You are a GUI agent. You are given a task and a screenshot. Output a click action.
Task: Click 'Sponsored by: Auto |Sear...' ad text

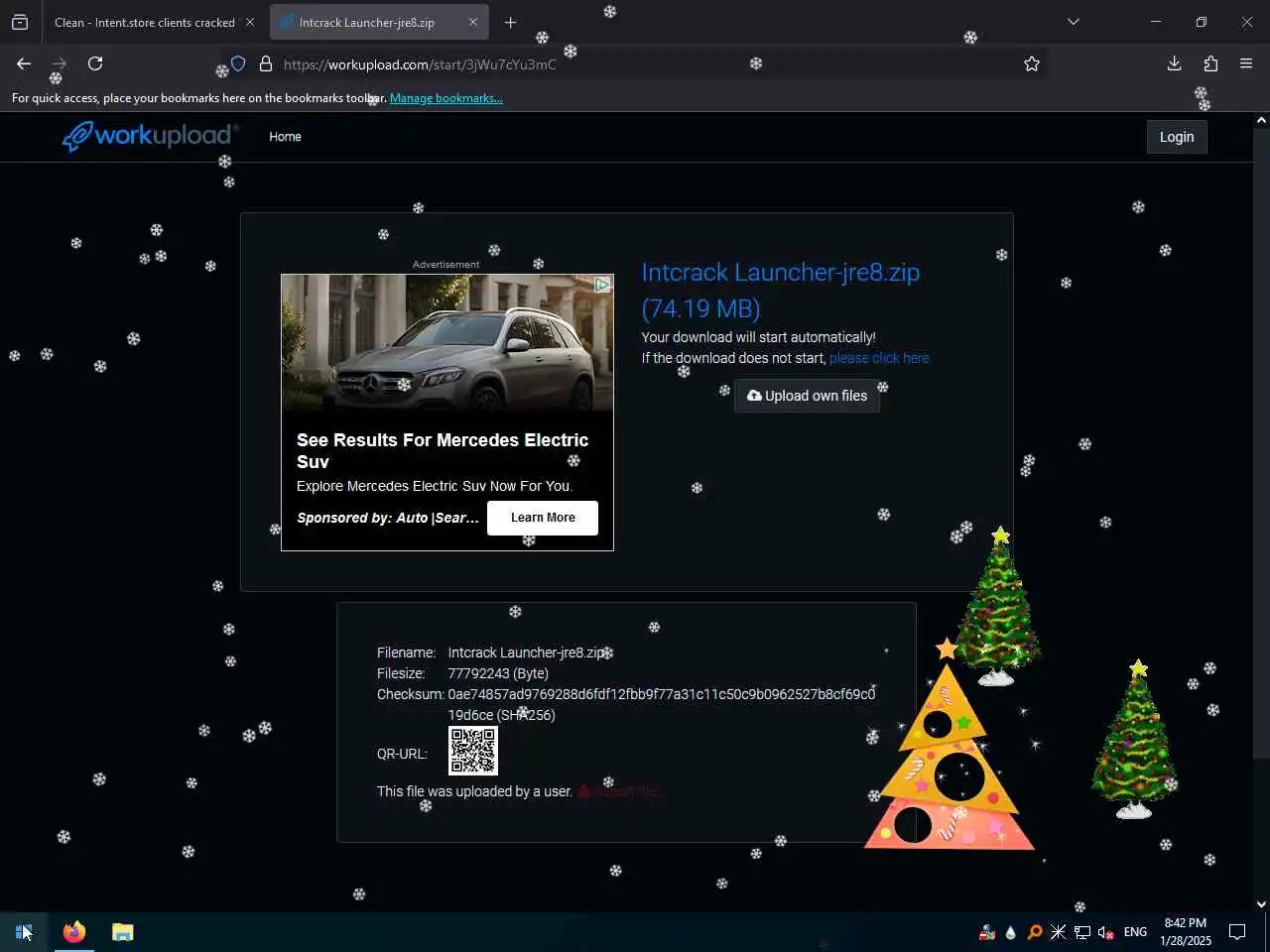tap(387, 518)
